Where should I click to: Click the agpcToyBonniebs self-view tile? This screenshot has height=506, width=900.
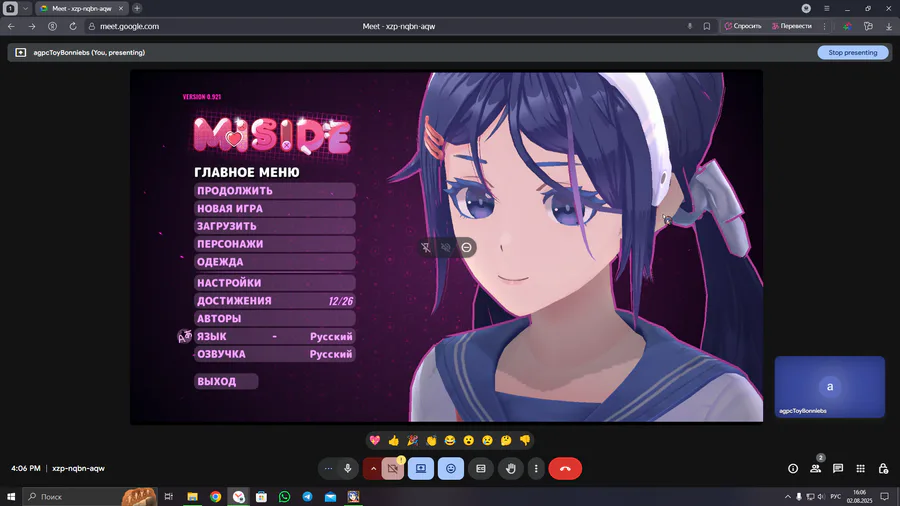(x=830, y=387)
